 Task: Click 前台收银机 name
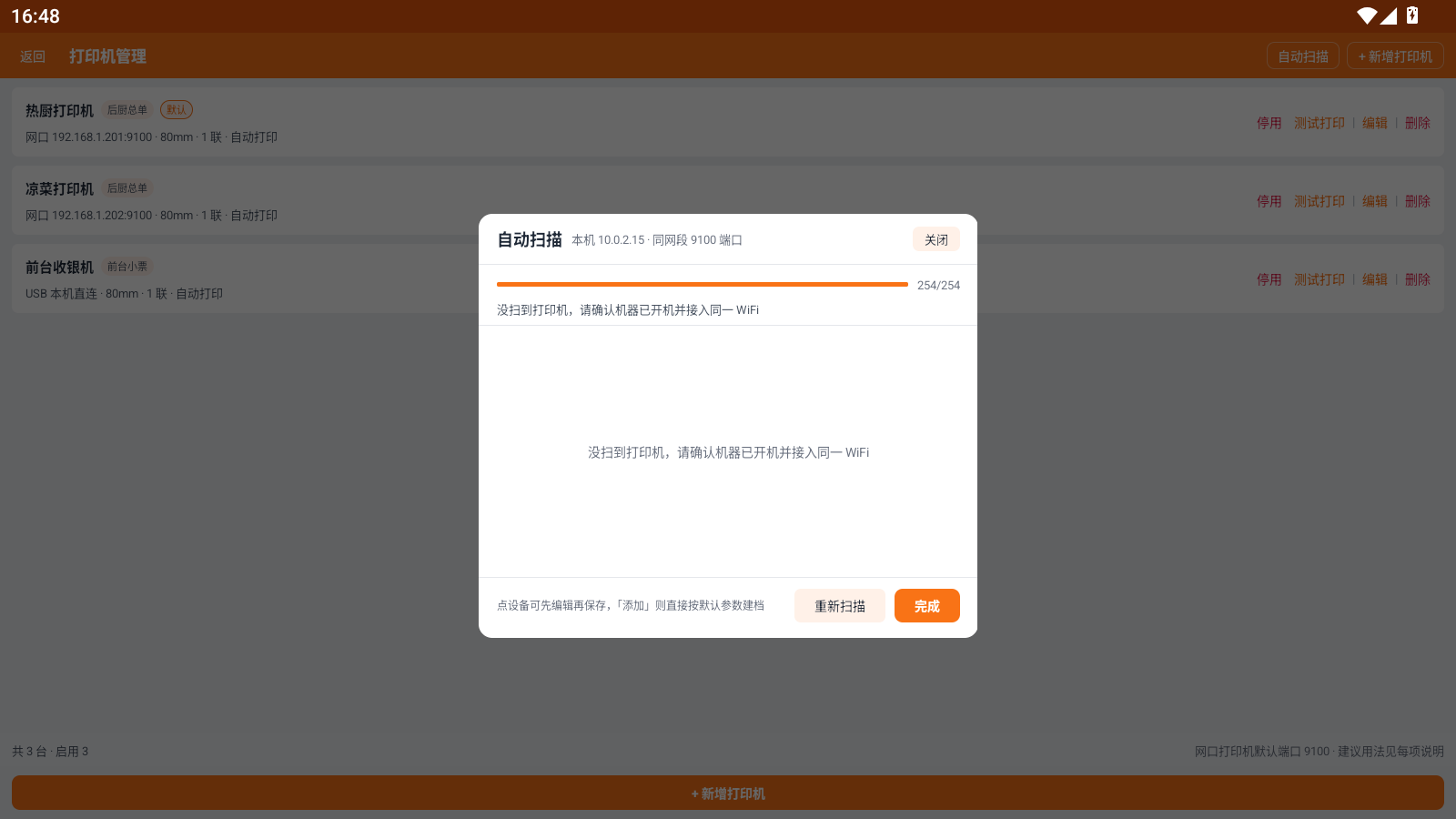click(x=59, y=267)
